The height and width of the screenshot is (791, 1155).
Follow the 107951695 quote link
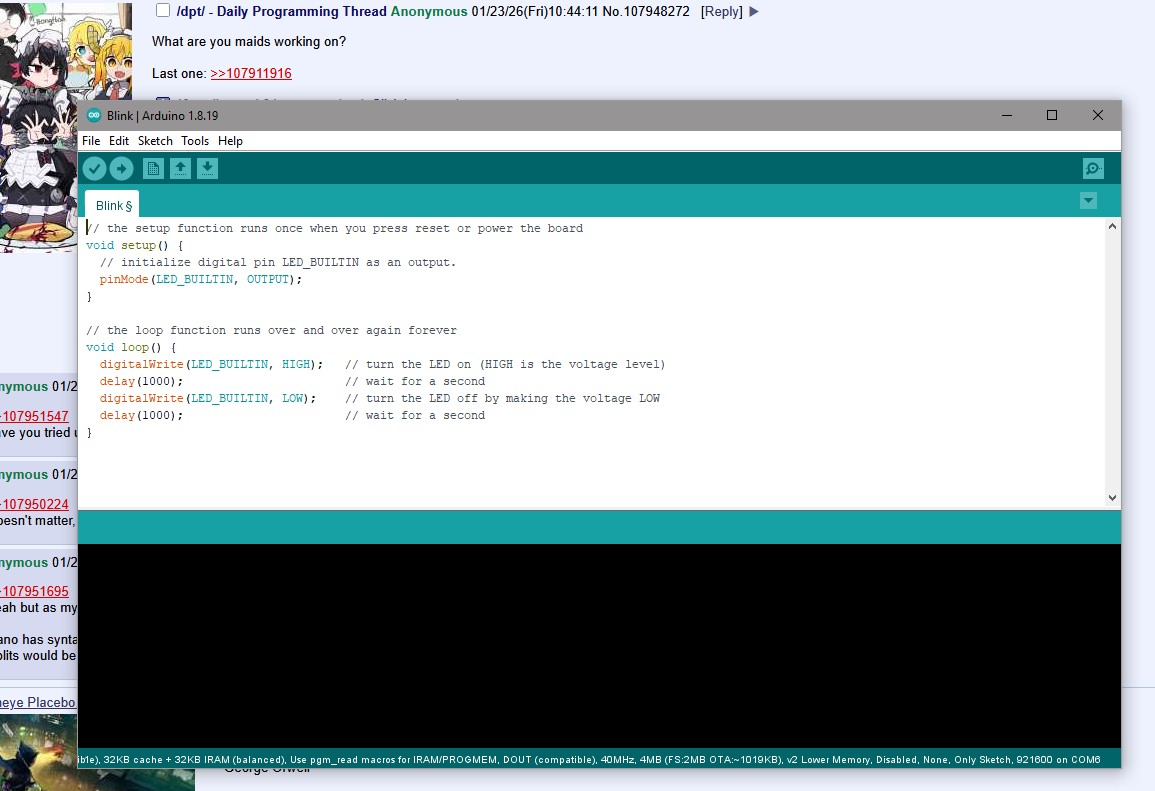(34, 591)
